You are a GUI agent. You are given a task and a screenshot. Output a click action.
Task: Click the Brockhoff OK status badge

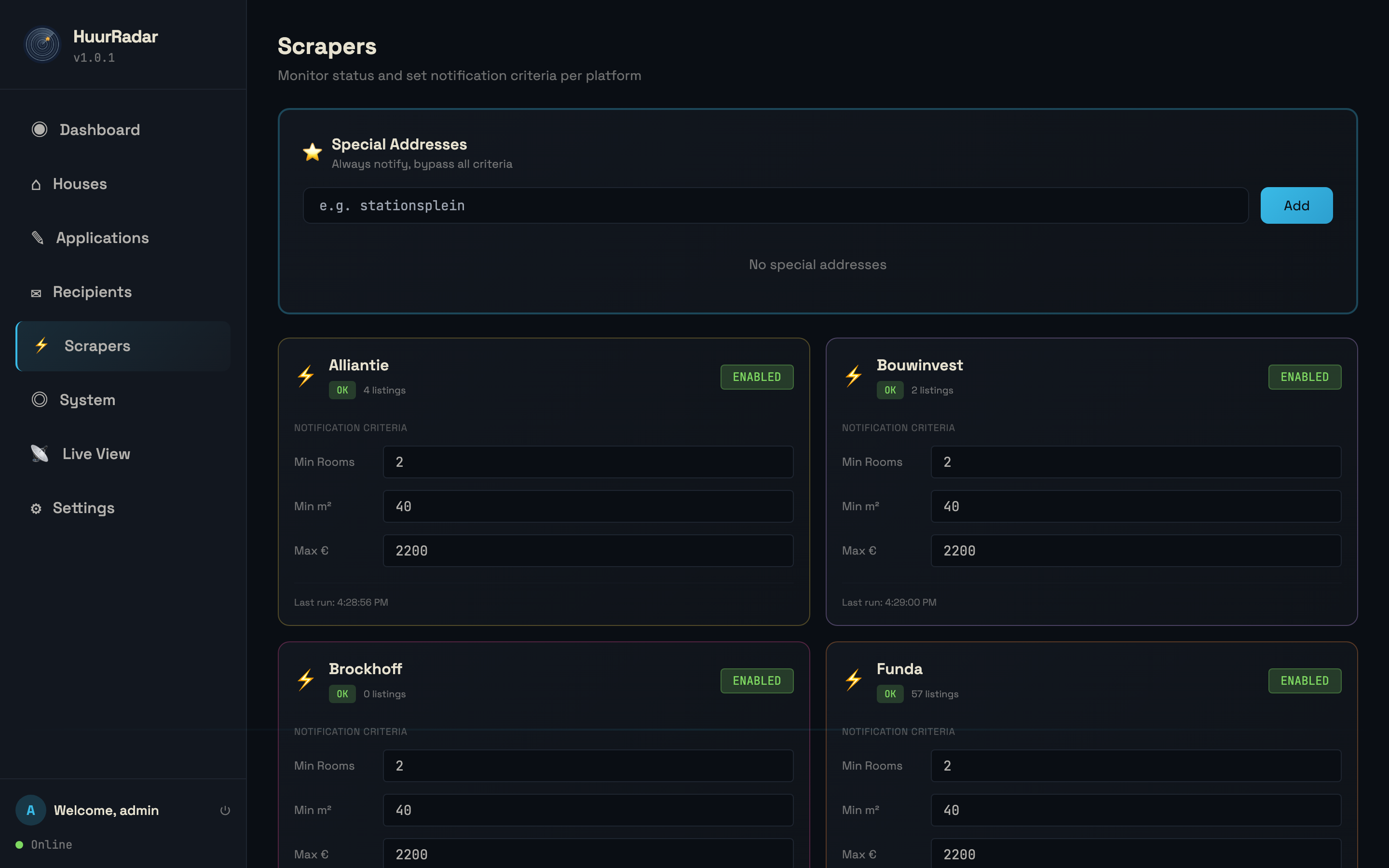(x=342, y=694)
